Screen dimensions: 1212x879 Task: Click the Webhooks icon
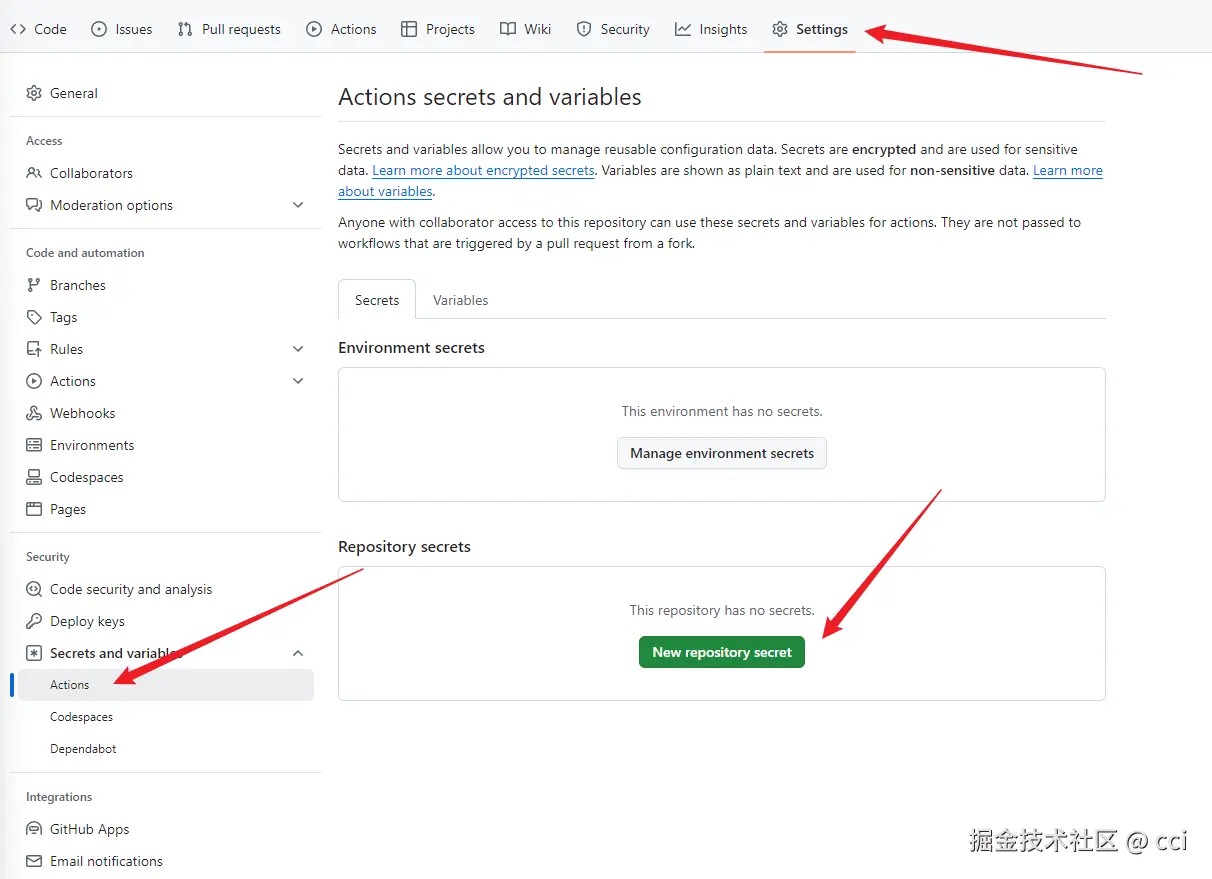tap(34, 413)
